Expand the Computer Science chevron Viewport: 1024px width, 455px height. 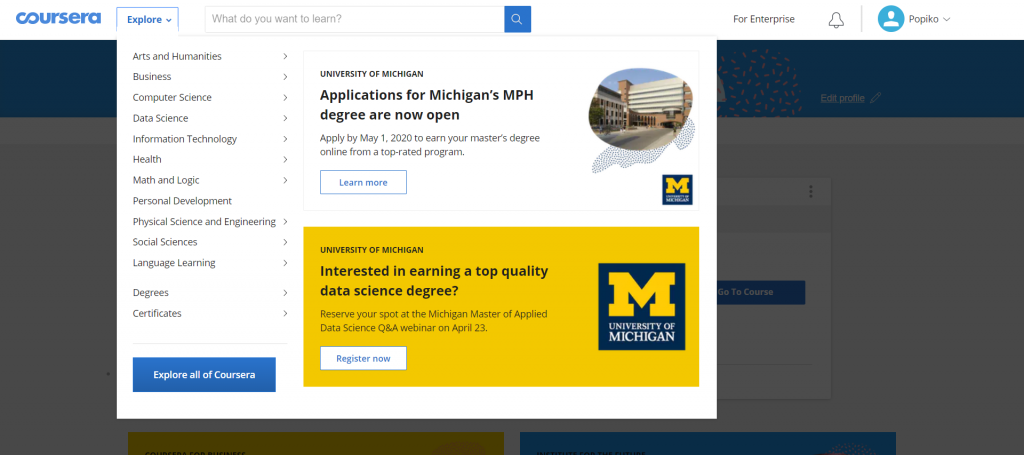click(285, 97)
